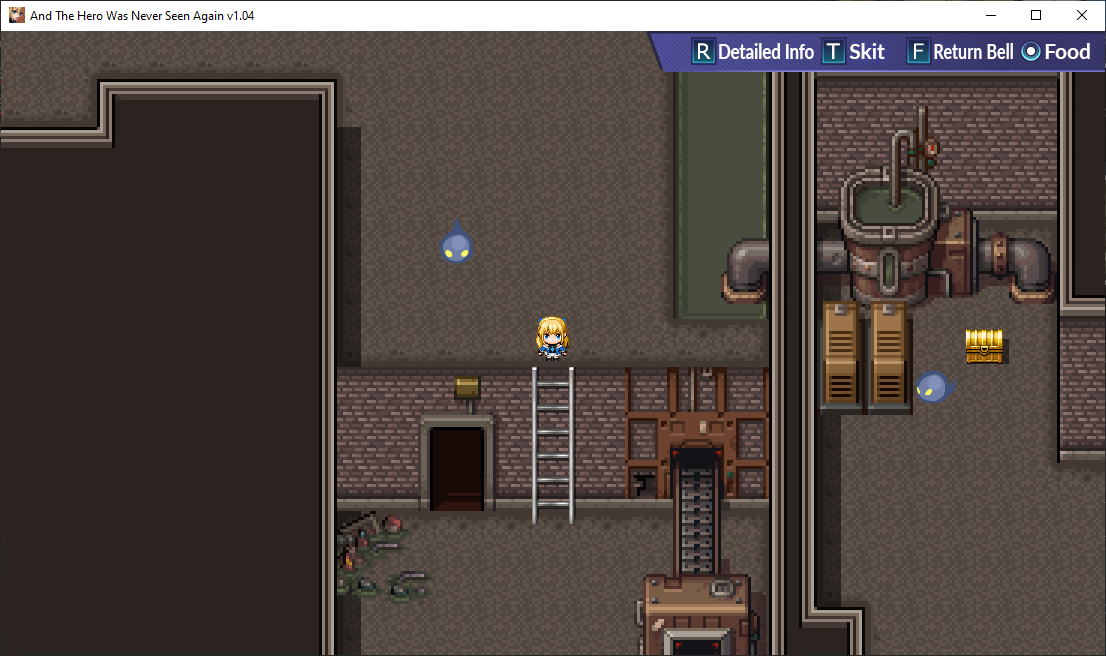The image size is (1106, 656).
Task: Click the blonde heroine character sprite
Action: (552, 339)
